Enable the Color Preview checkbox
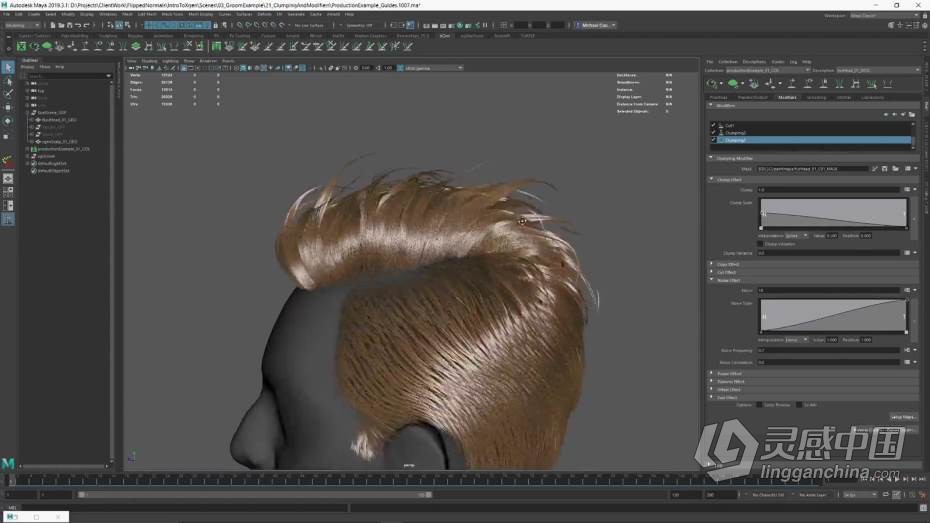This screenshot has width=930, height=523. point(759,405)
